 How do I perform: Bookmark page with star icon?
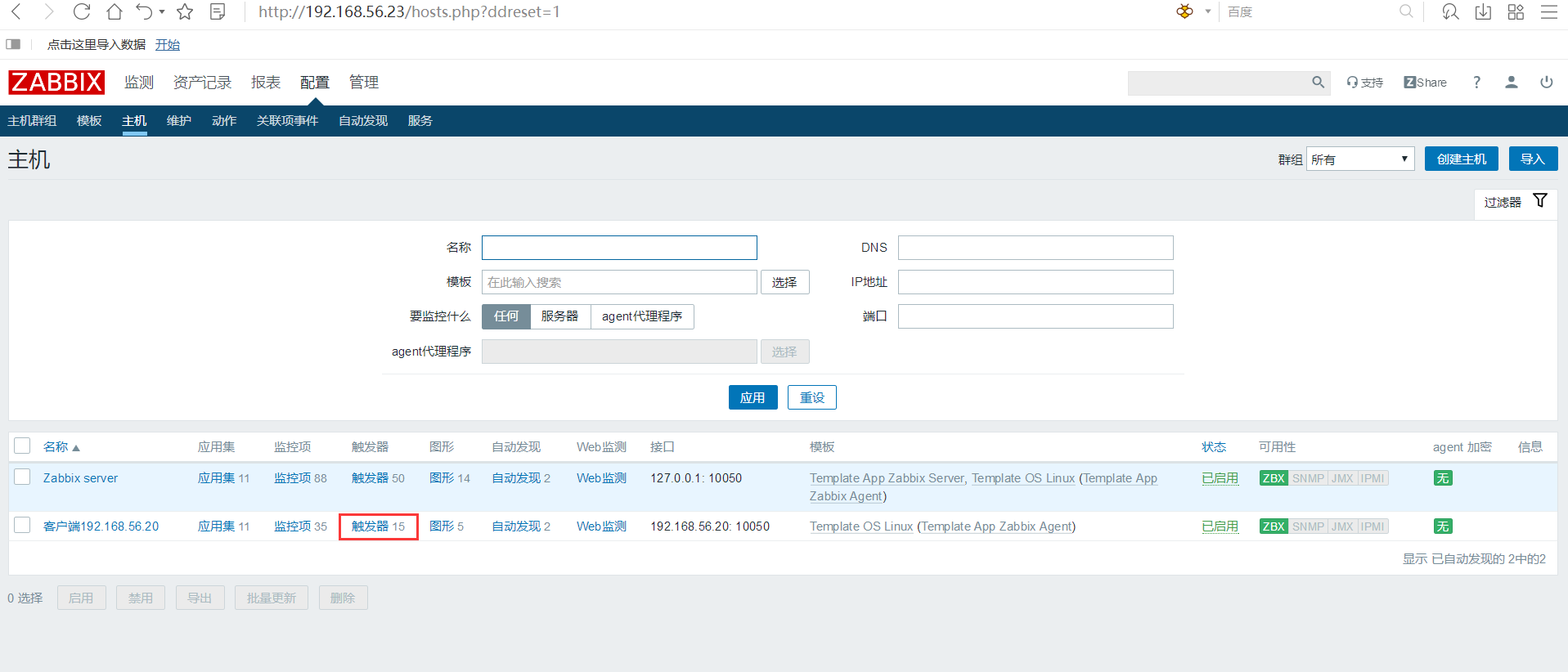[185, 11]
